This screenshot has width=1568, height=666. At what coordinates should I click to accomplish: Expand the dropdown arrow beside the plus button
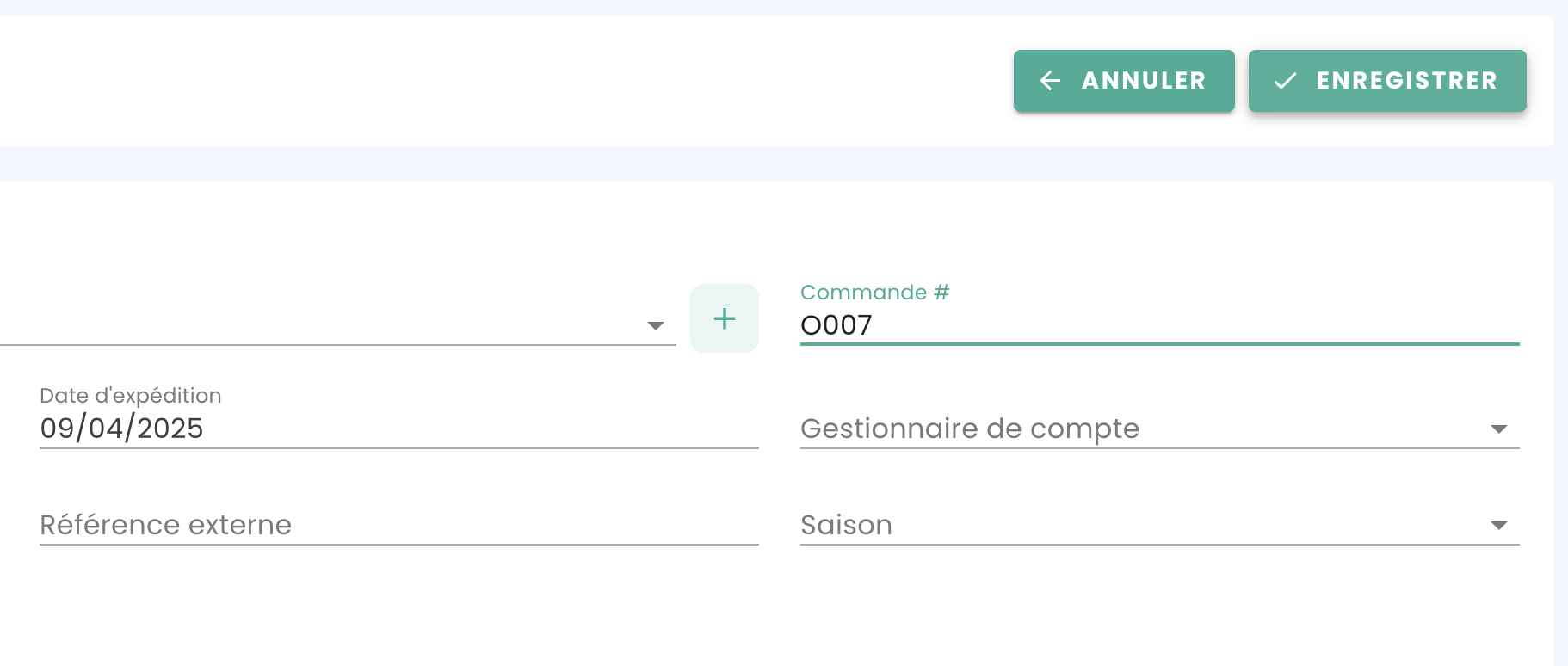tap(656, 325)
